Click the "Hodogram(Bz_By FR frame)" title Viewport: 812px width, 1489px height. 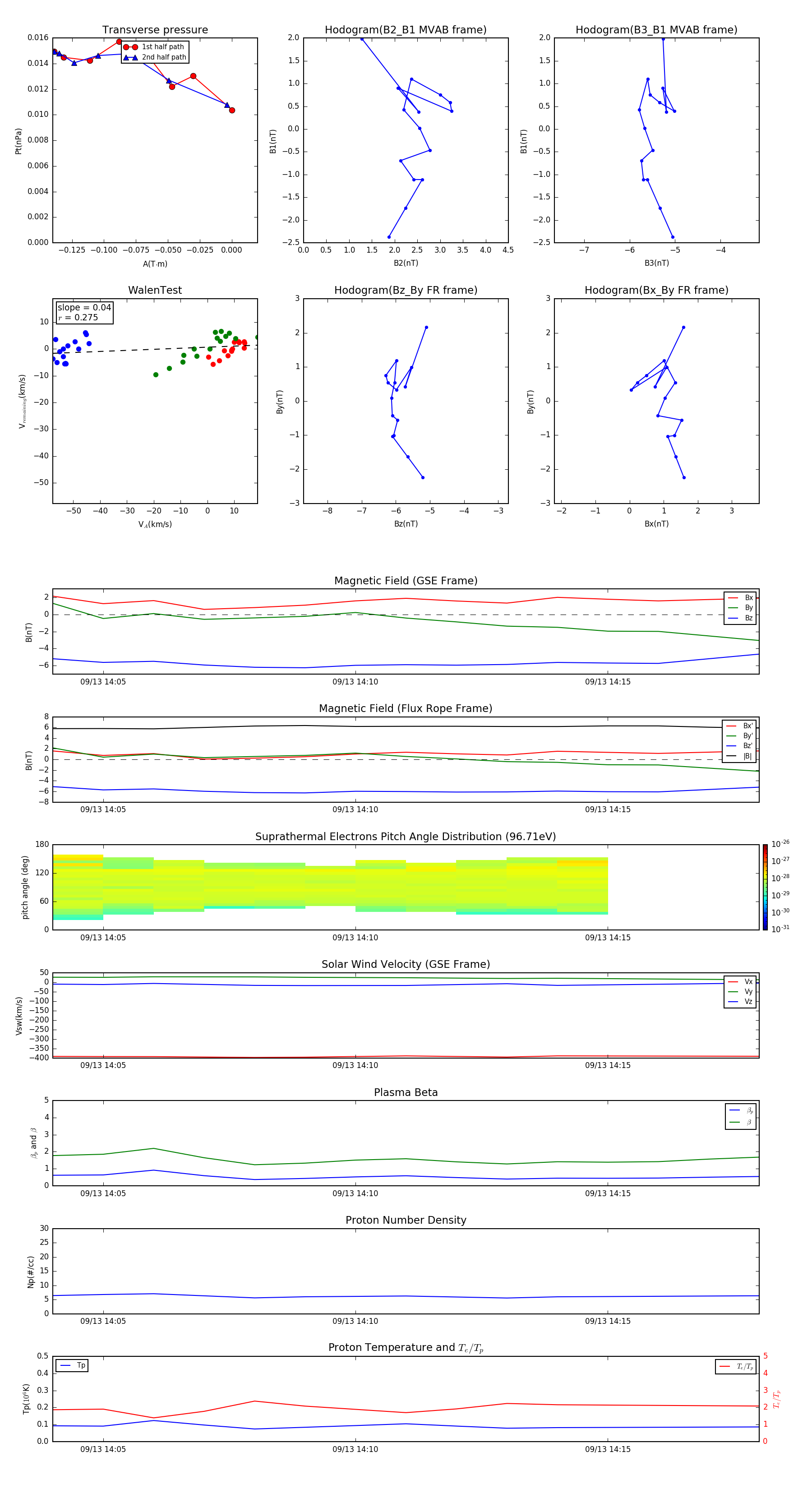(x=406, y=290)
